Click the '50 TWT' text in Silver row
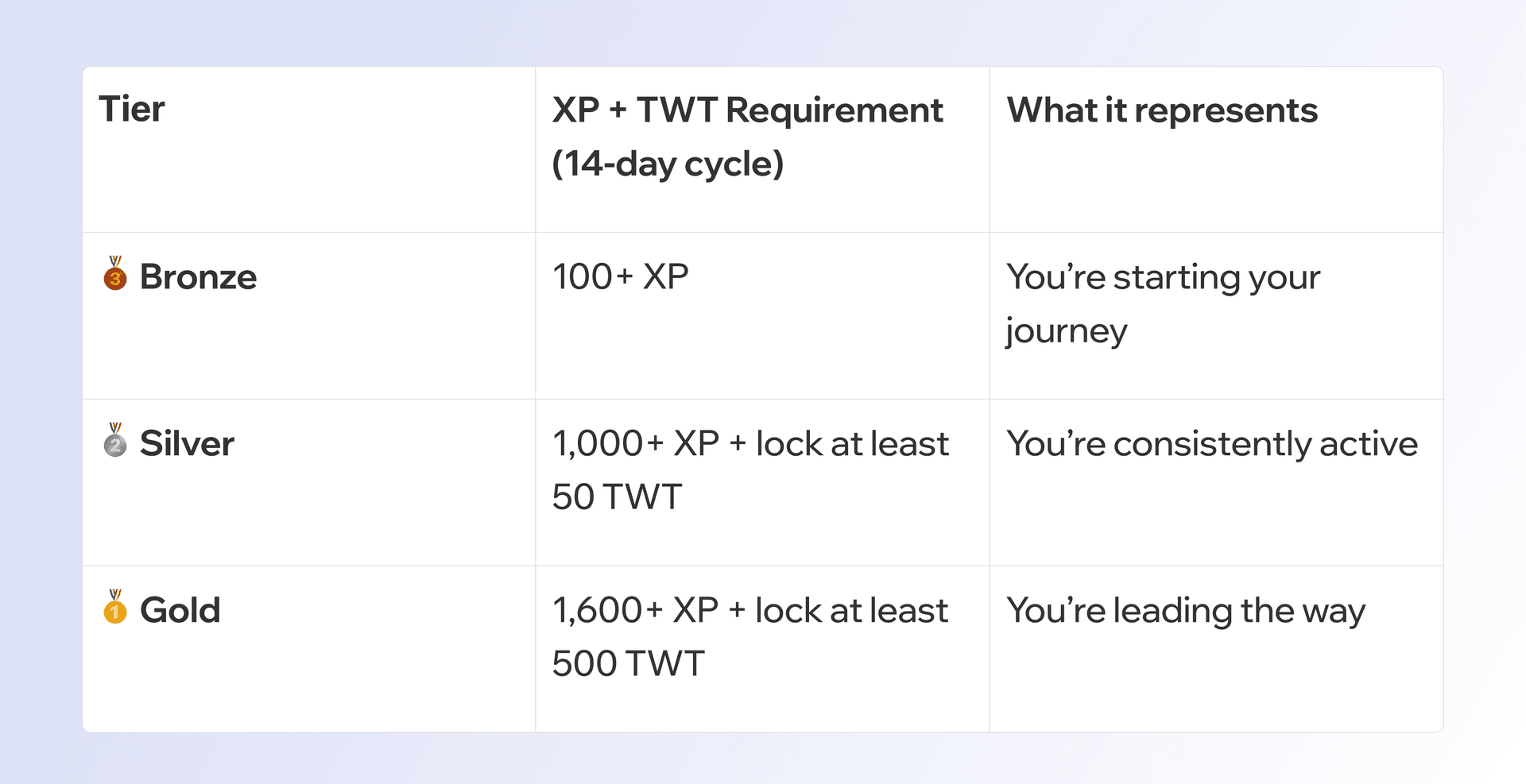1526x784 pixels. tap(617, 497)
